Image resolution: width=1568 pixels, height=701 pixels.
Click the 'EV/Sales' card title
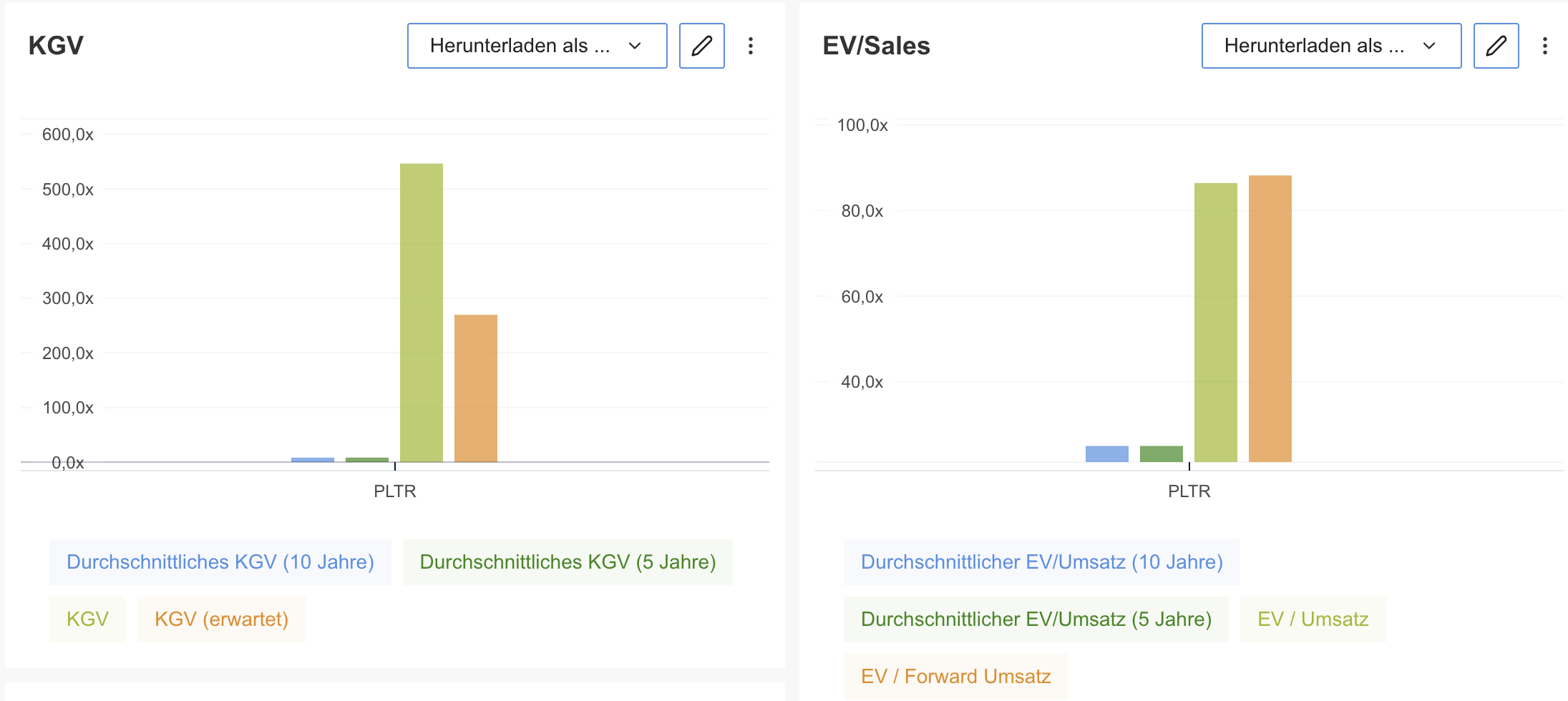(x=877, y=46)
